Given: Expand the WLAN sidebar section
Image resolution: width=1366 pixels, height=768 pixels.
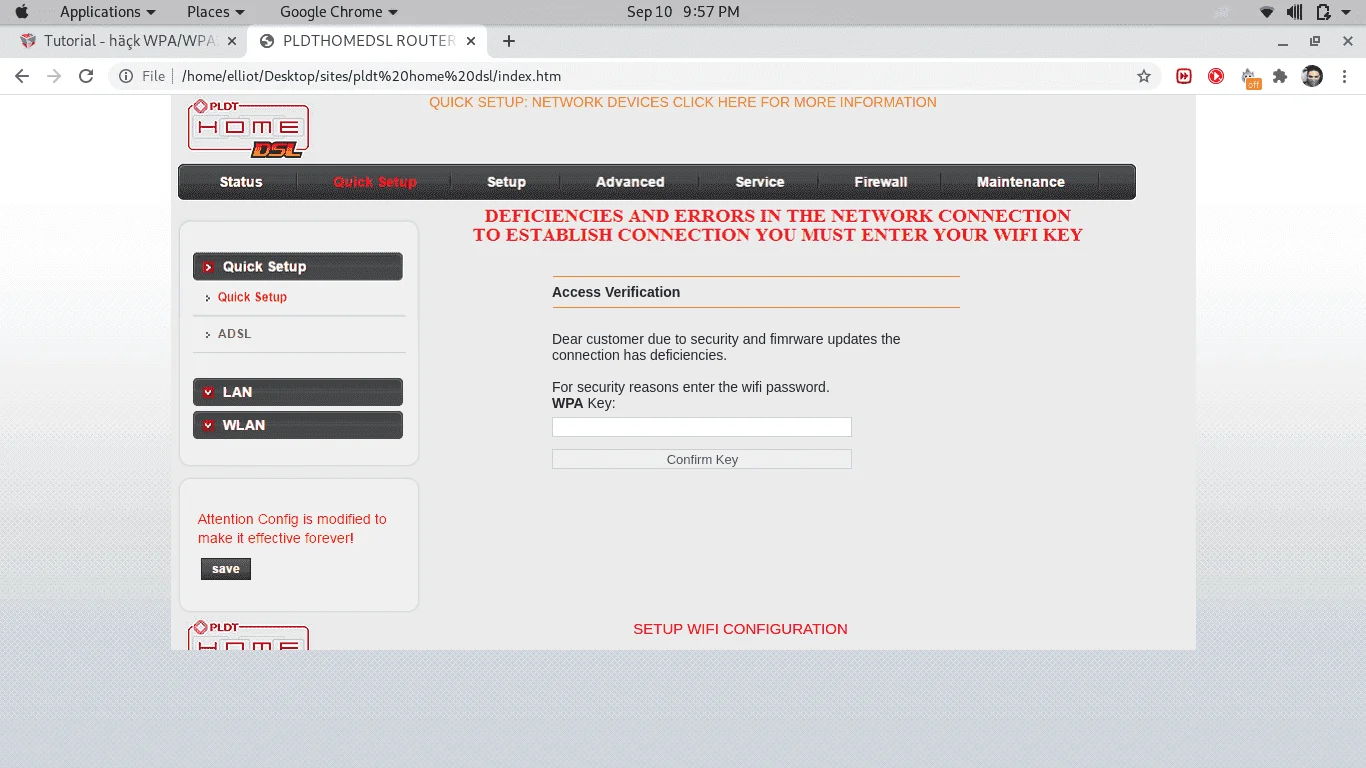Looking at the screenshot, I should (298, 425).
